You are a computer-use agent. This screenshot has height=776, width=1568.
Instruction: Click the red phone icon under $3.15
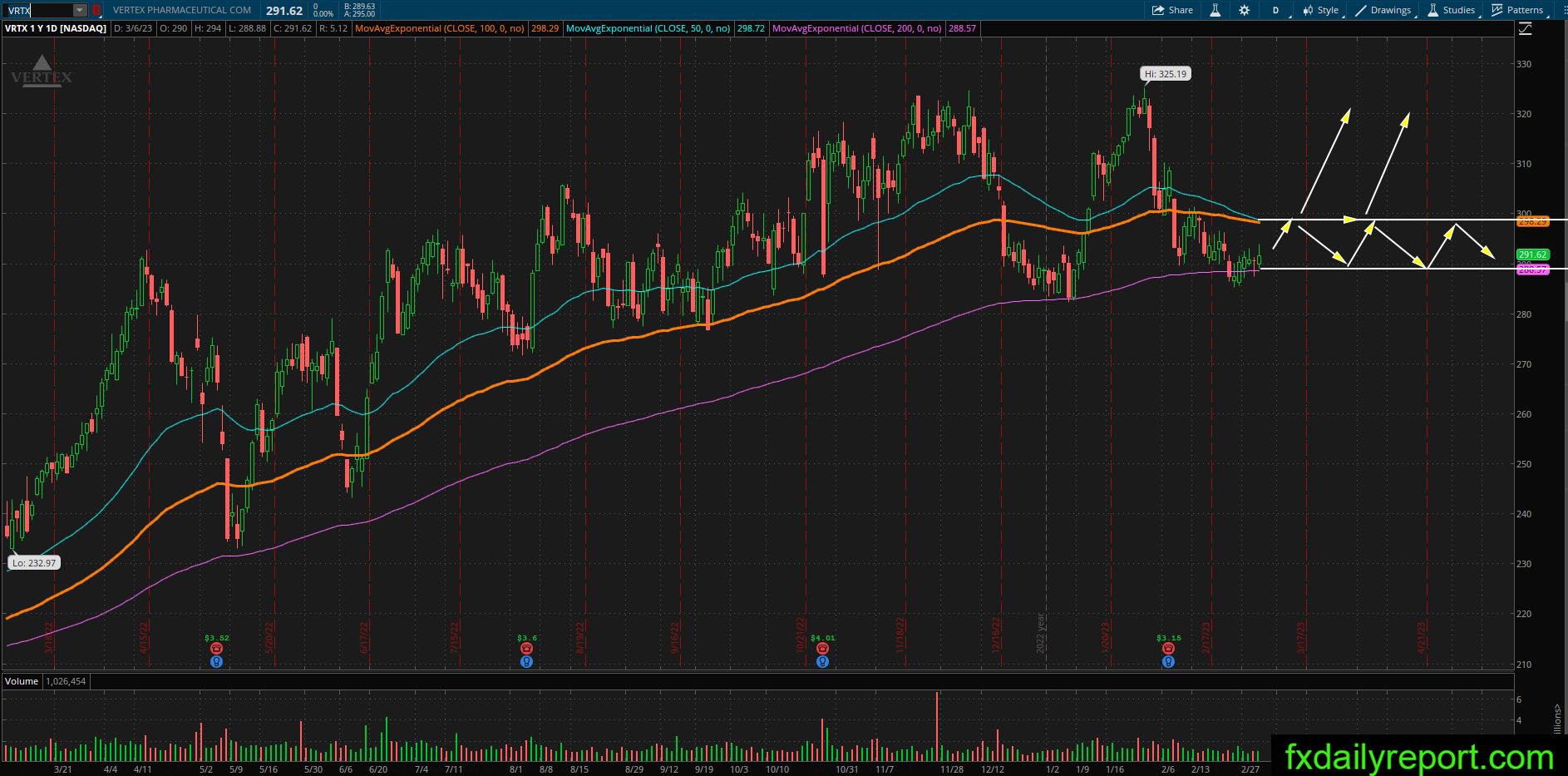coord(1168,649)
